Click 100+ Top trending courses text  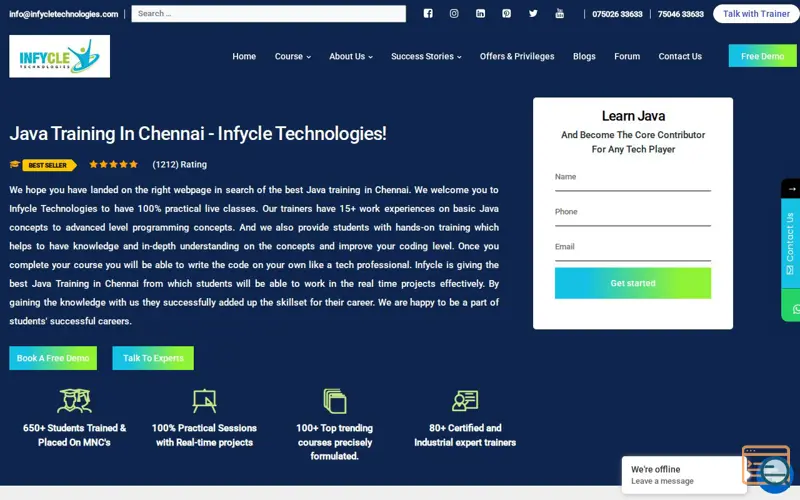335,442
